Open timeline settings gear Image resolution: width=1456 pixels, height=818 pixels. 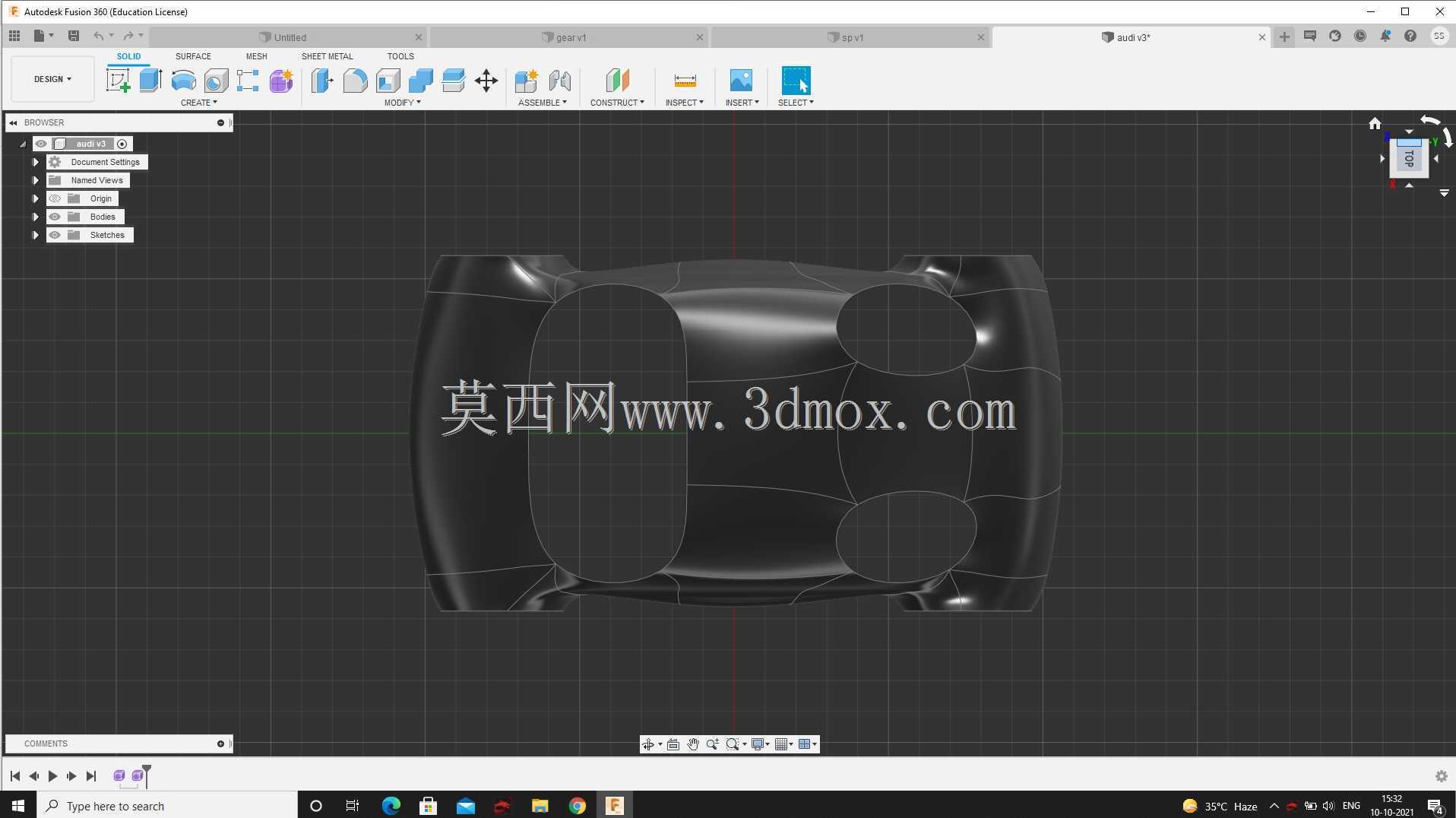(1441, 776)
